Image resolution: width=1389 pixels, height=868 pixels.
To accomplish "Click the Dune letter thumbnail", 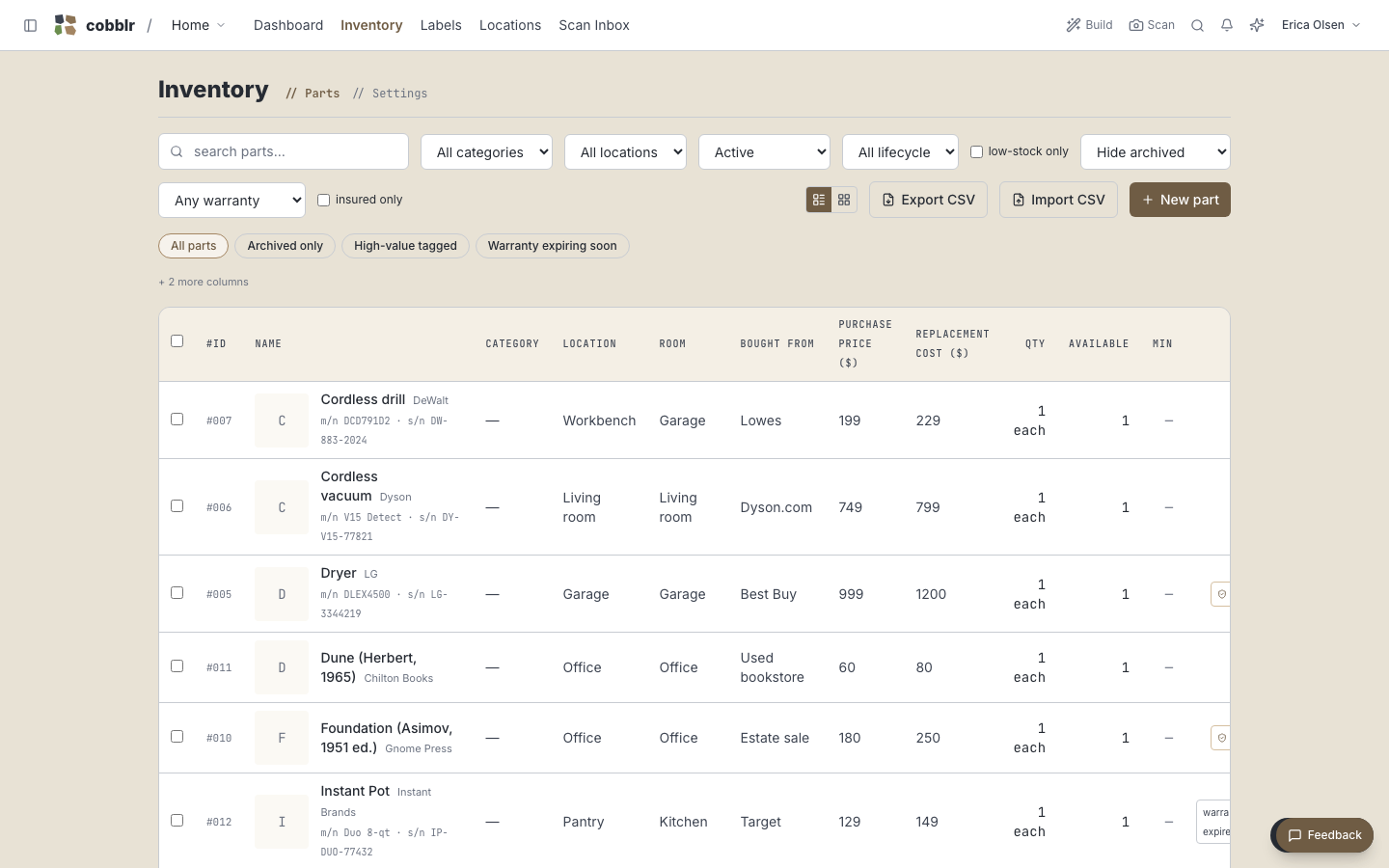I will coord(282,667).
